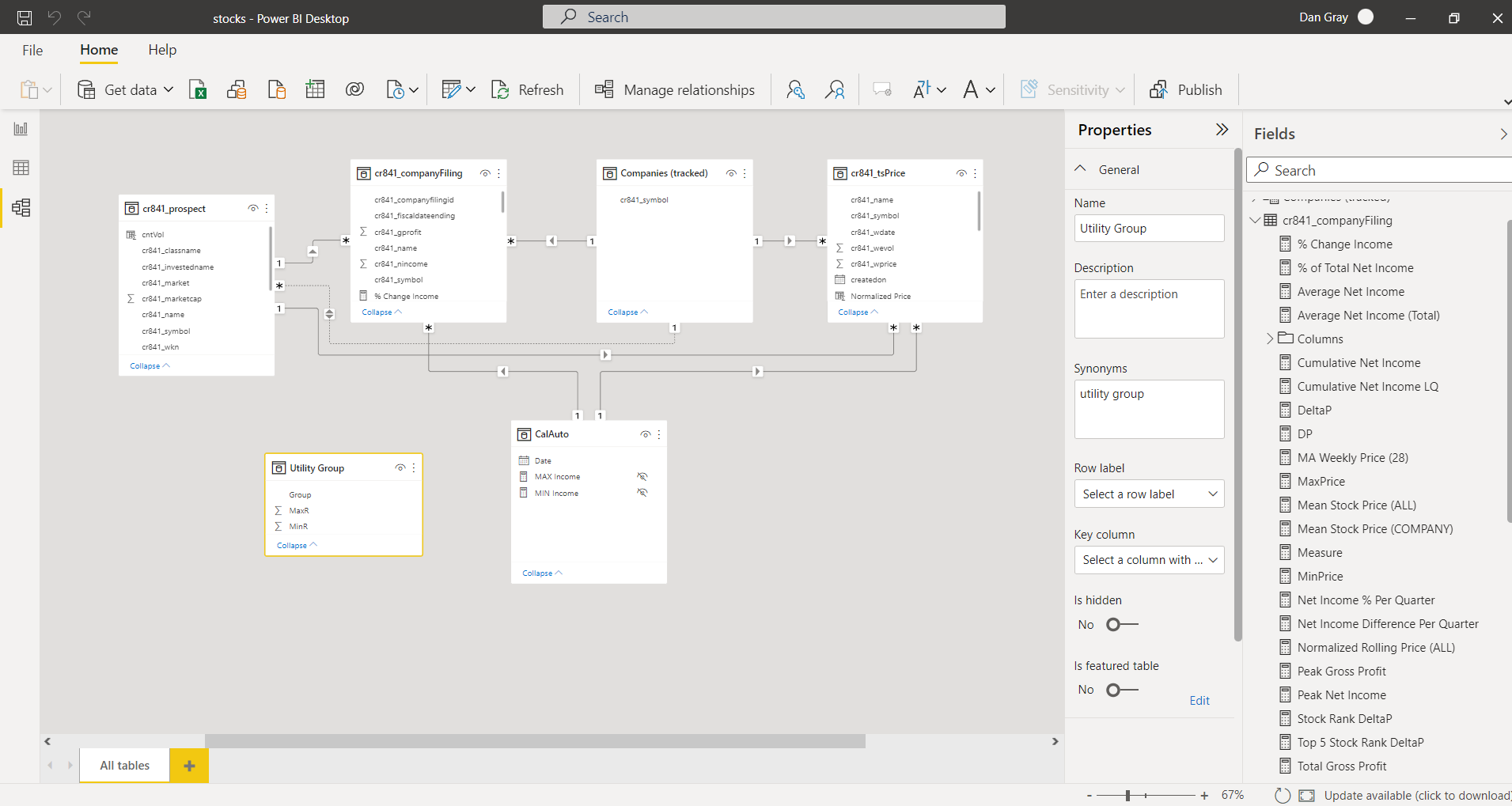Switch to Report view icon
The image size is (1512, 806).
pyautogui.click(x=21, y=129)
